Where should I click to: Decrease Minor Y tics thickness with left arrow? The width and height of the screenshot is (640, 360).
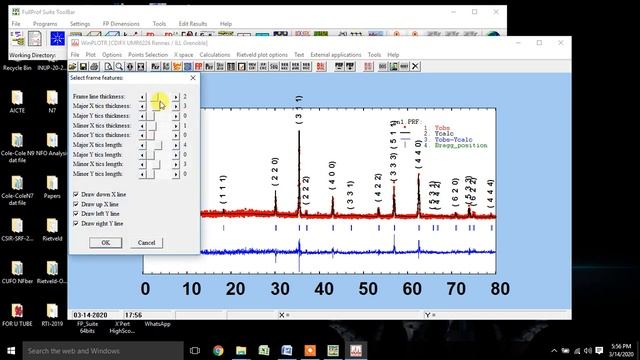tap(142, 135)
